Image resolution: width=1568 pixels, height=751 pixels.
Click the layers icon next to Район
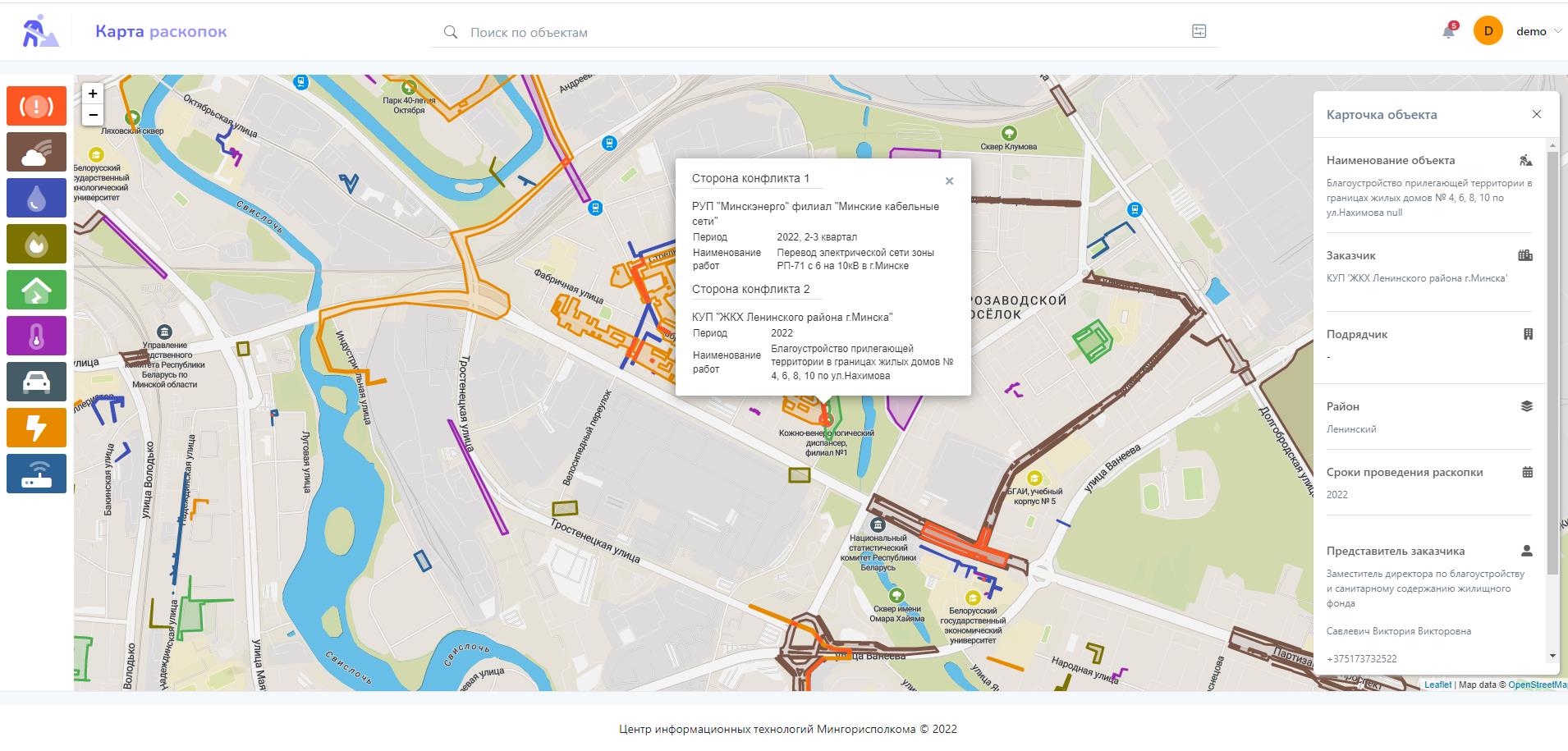point(1527,406)
